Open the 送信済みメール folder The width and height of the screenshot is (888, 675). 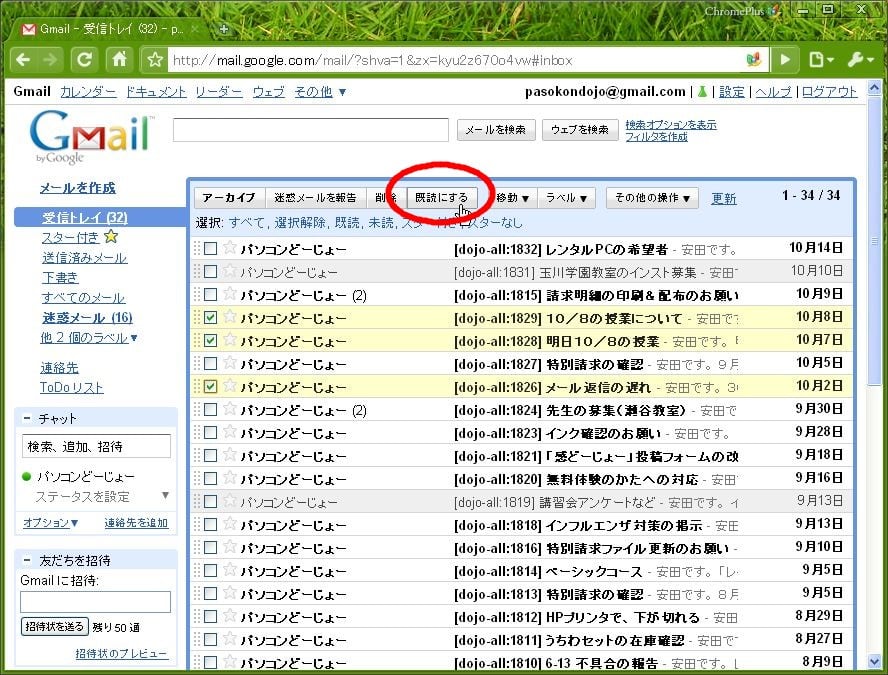(x=84, y=258)
